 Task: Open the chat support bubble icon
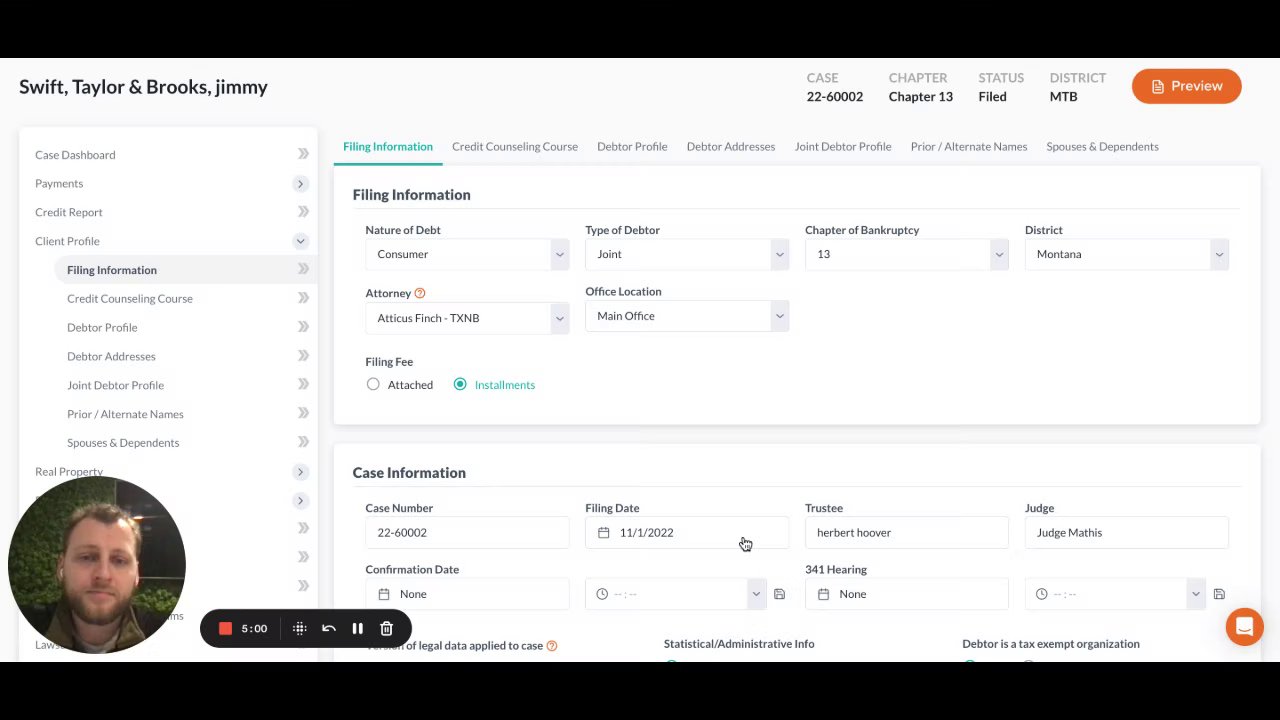click(x=1244, y=627)
